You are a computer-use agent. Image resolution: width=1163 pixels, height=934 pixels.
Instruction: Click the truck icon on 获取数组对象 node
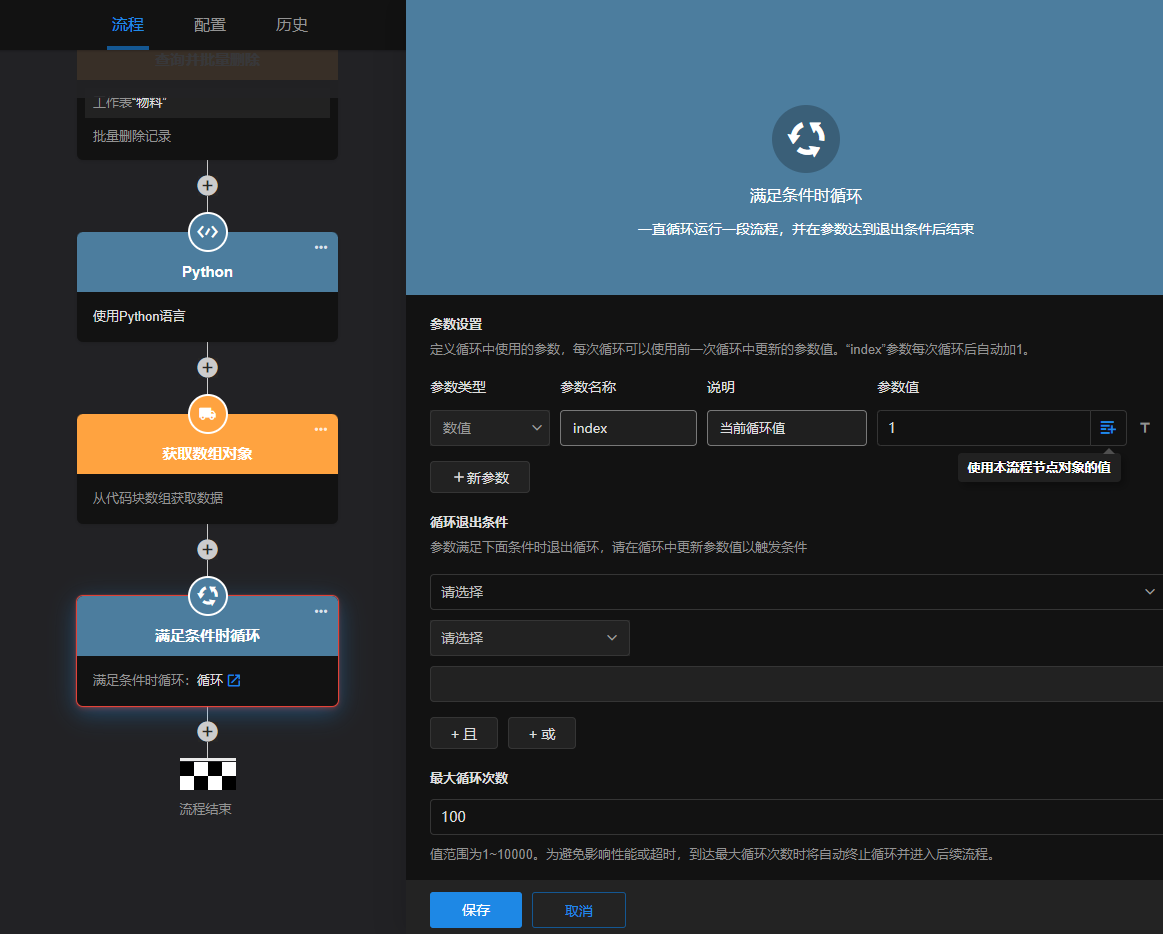207,414
